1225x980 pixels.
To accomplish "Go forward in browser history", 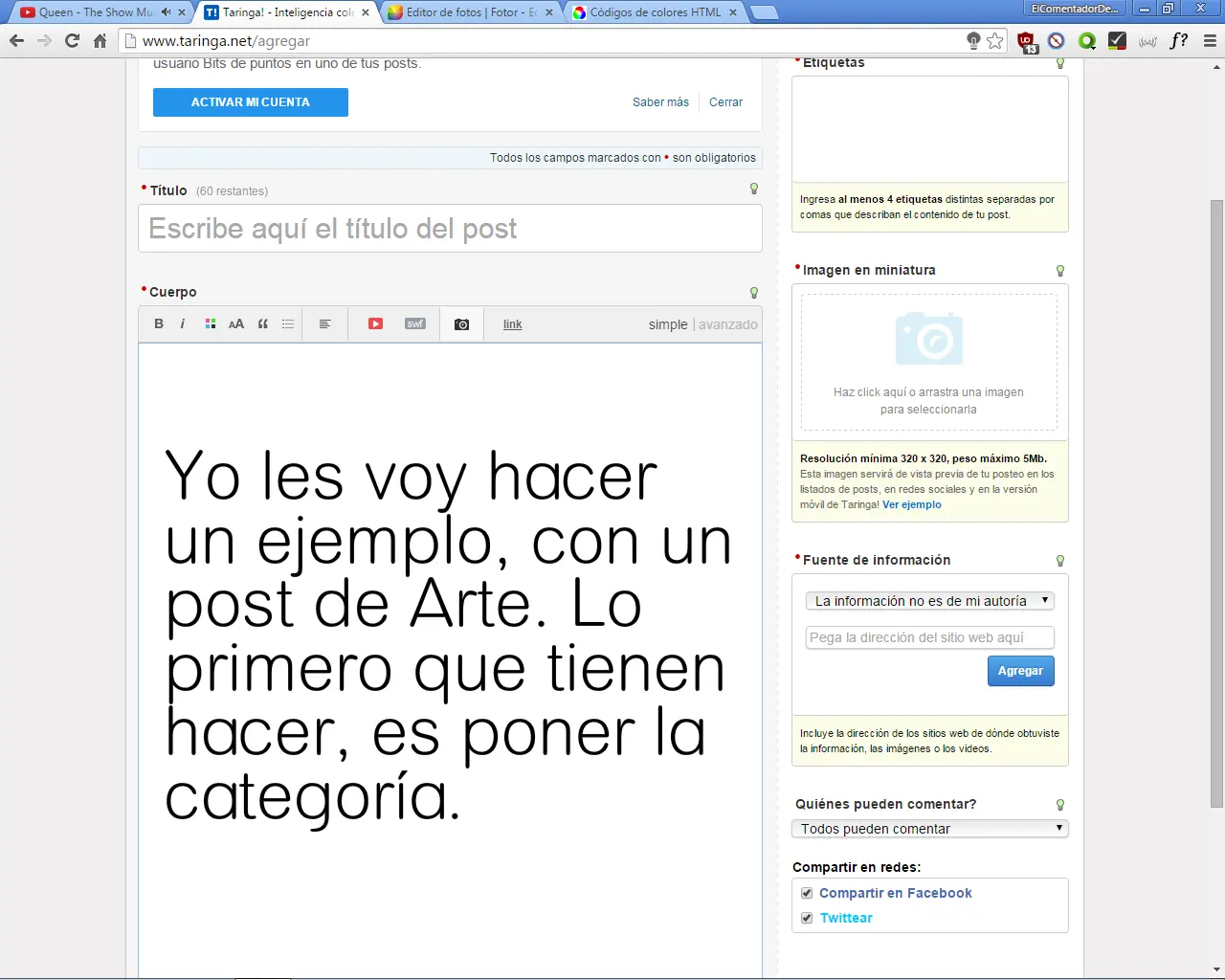I will pos(44,40).
